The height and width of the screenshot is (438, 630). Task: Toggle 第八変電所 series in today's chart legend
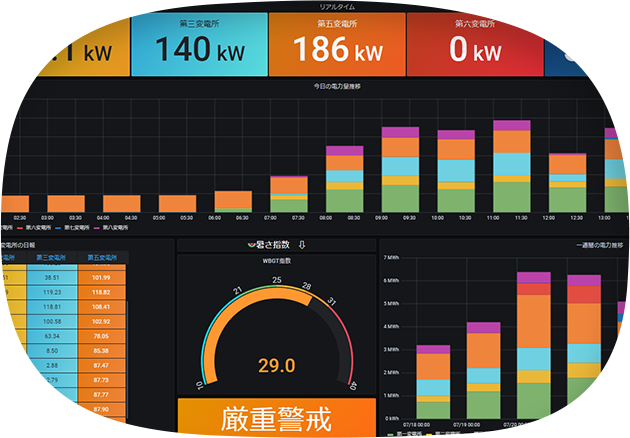[116, 228]
